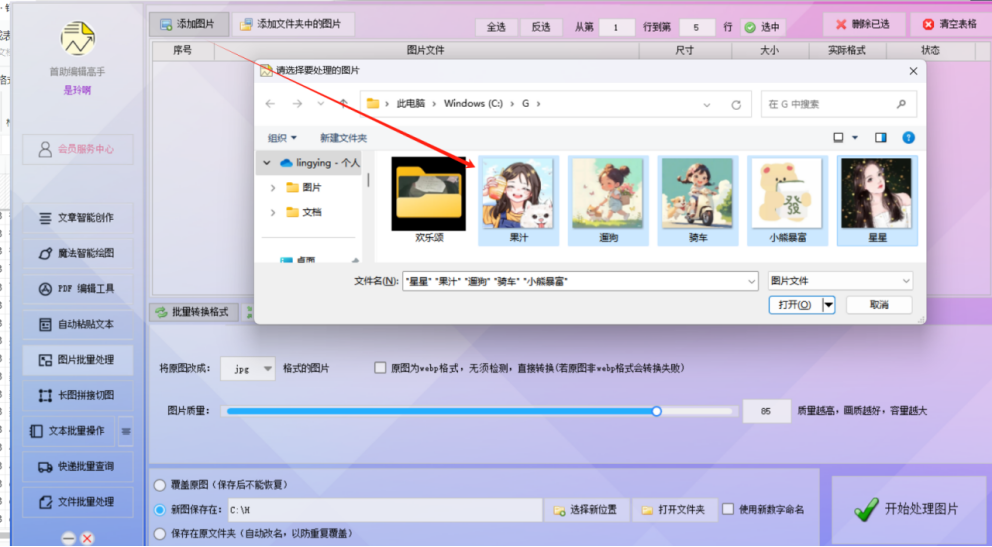
Task: Open 魔法智能绘图 sidebar tool
Action: [x=78, y=253]
